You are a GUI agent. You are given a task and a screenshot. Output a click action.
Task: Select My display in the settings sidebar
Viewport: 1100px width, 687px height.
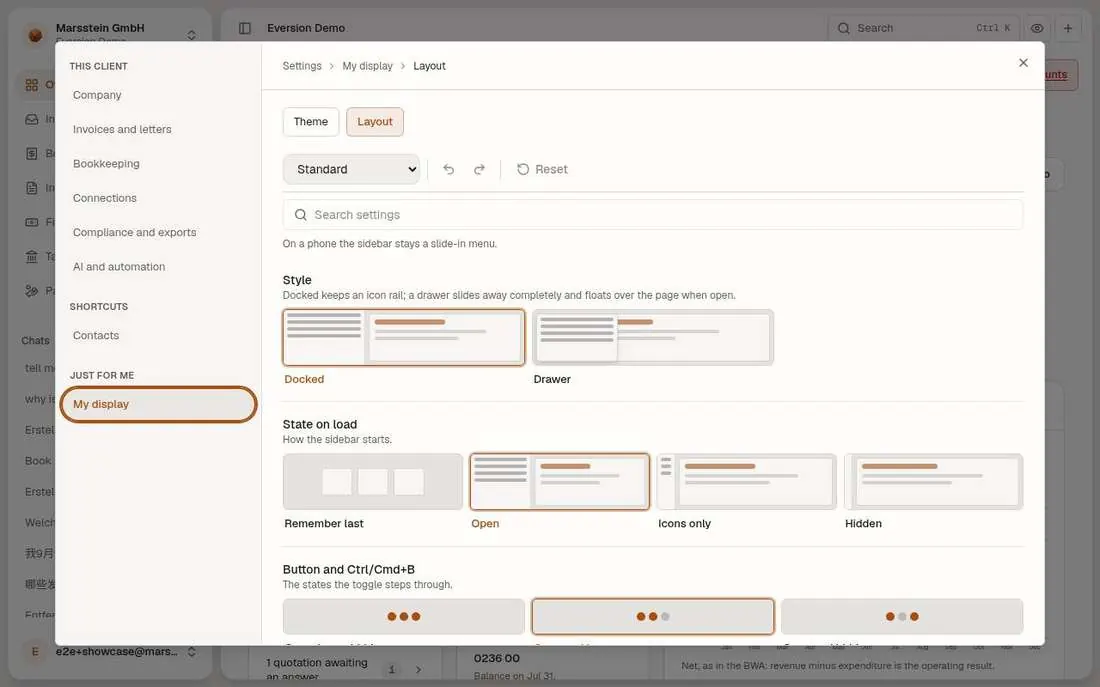tap(159, 404)
